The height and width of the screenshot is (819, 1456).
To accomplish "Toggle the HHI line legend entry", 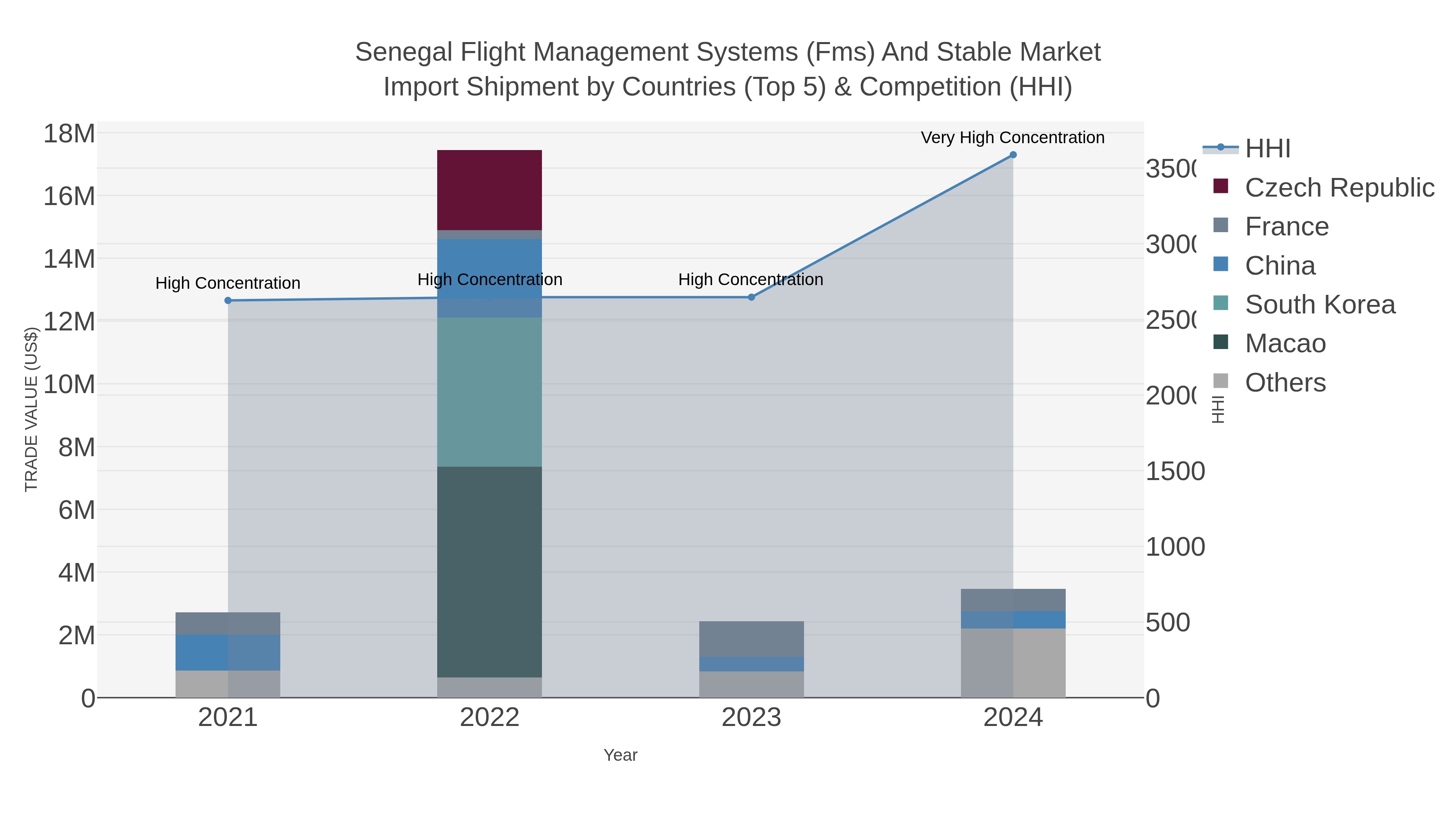I will tap(1247, 149).
